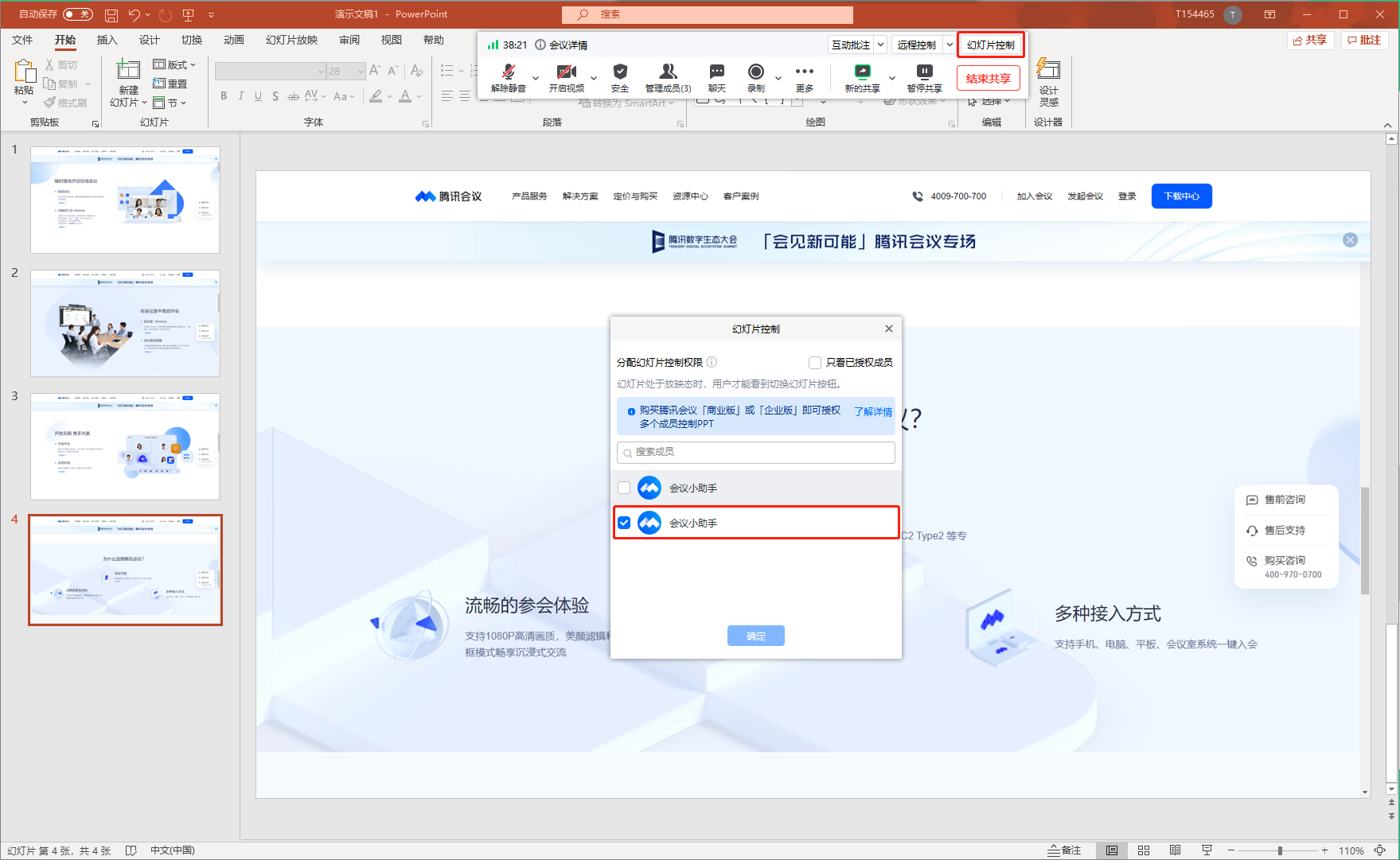Screen dimensions: 1400x860
Task: Switch to Slide Show (幻灯片放映) tab
Action: pos(291,40)
